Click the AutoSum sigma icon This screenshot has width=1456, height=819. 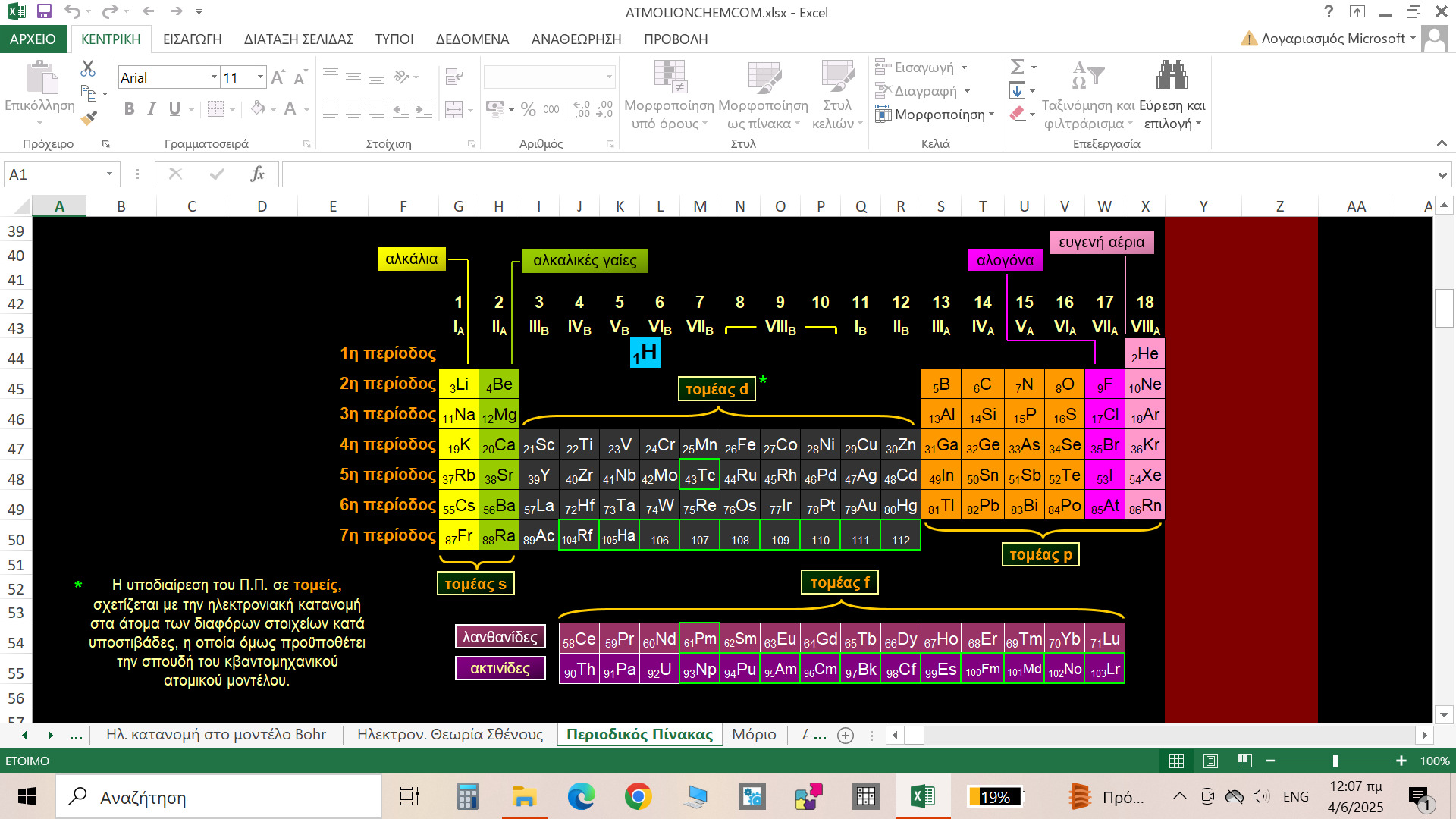(1018, 67)
